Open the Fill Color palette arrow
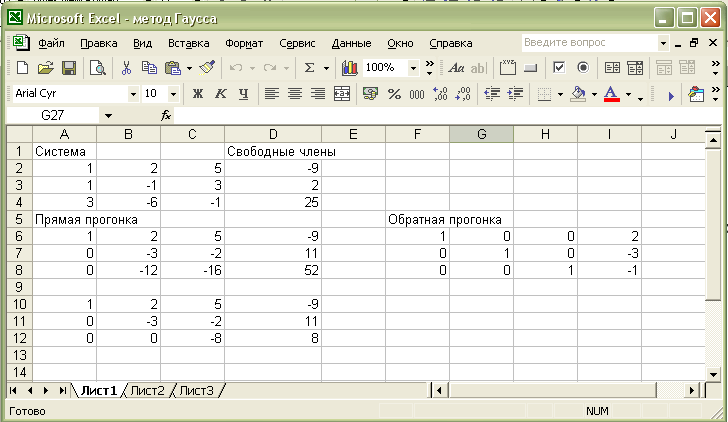Screen dimensions: 728x422 [x=594, y=94]
